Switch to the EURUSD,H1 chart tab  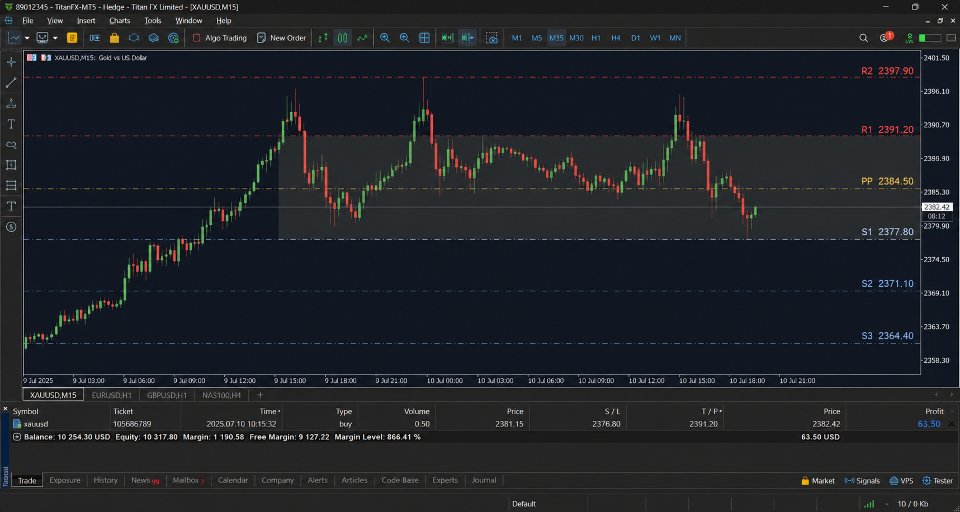[111, 395]
